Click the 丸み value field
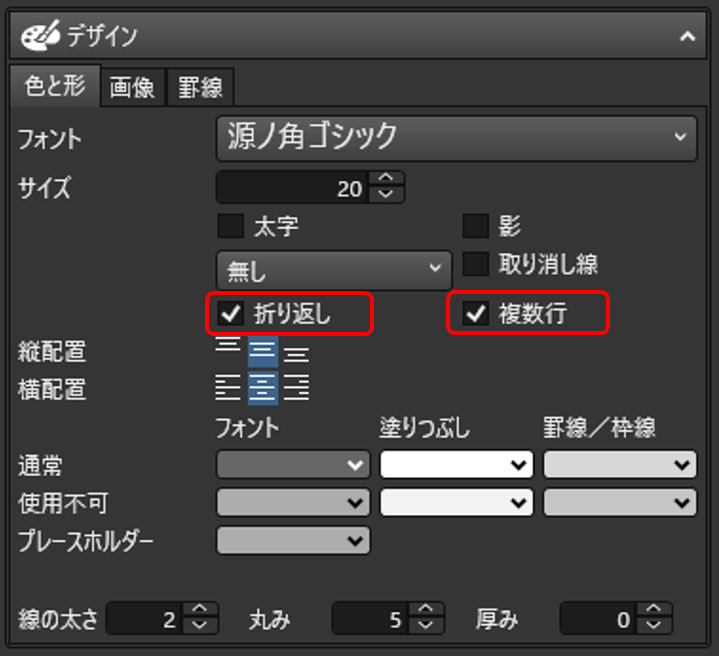The image size is (719, 656). [x=370, y=619]
